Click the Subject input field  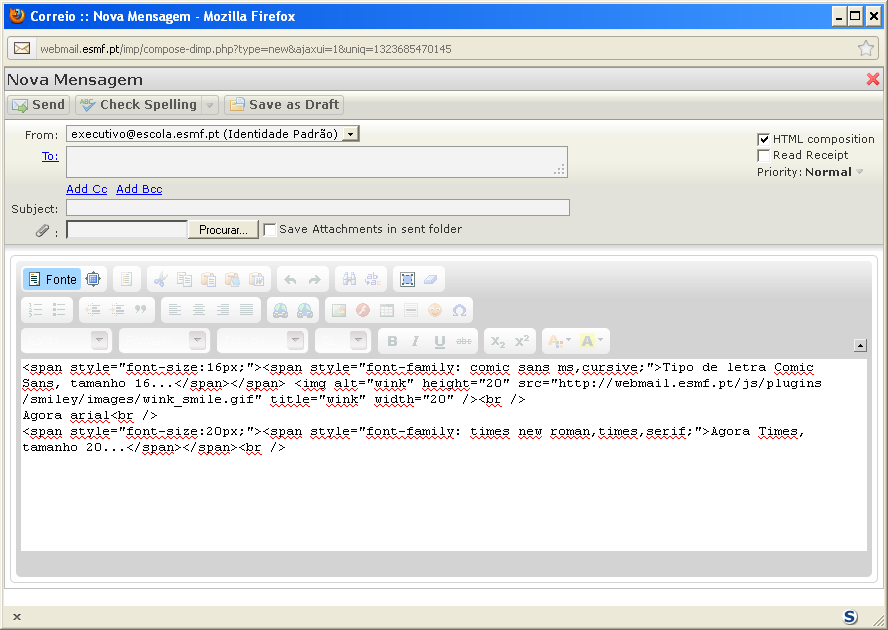pyautogui.click(x=317, y=208)
